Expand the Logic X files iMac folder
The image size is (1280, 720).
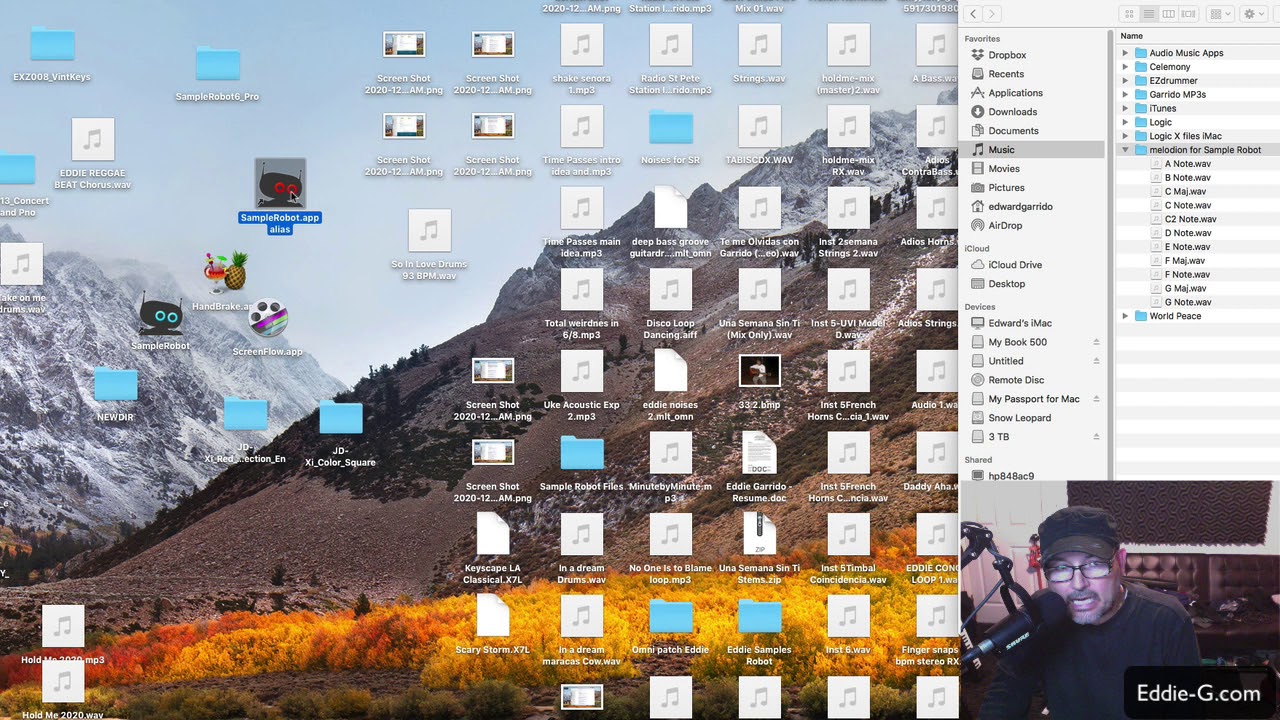[x=1125, y=136]
